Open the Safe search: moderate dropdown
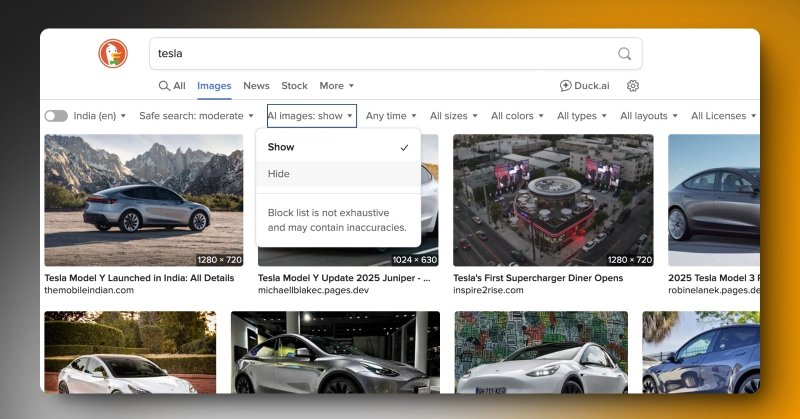Viewport: 800px width, 419px height. pyautogui.click(x=196, y=116)
